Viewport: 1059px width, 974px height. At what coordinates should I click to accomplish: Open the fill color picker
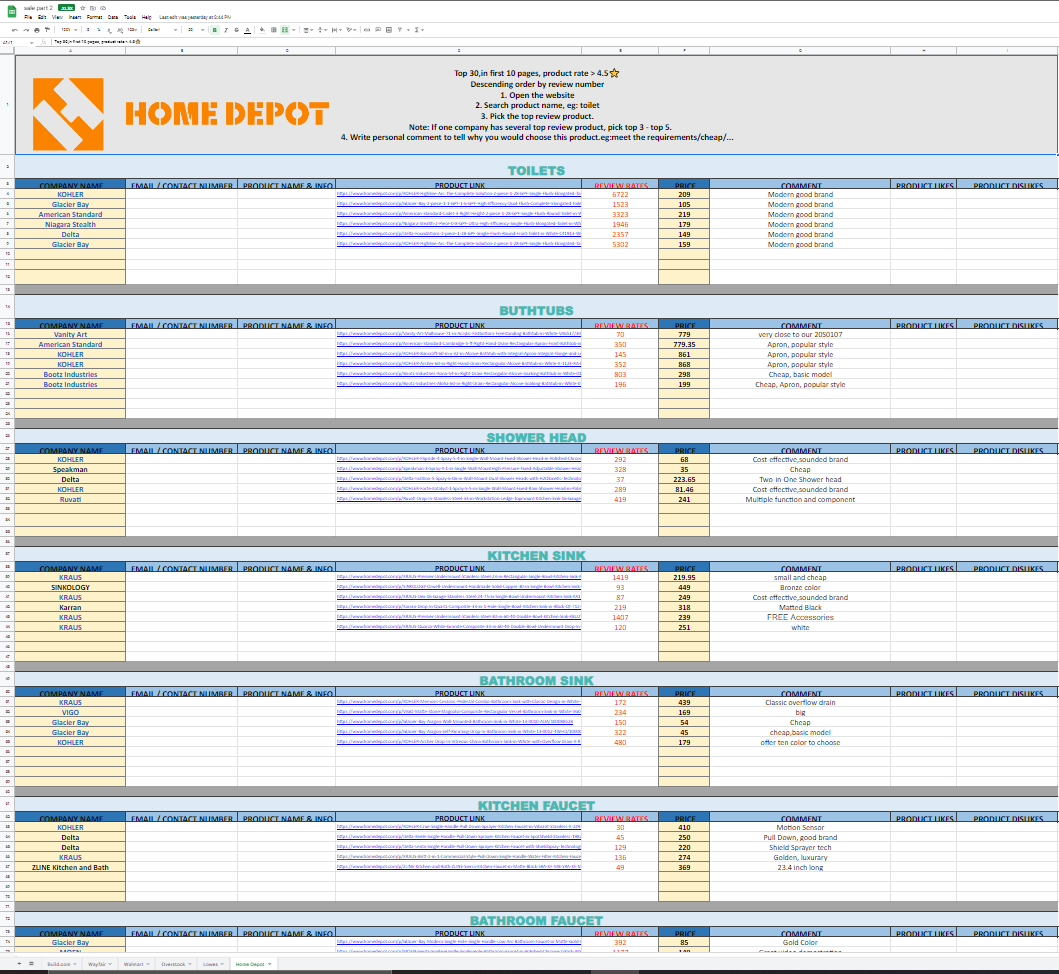point(262,30)
